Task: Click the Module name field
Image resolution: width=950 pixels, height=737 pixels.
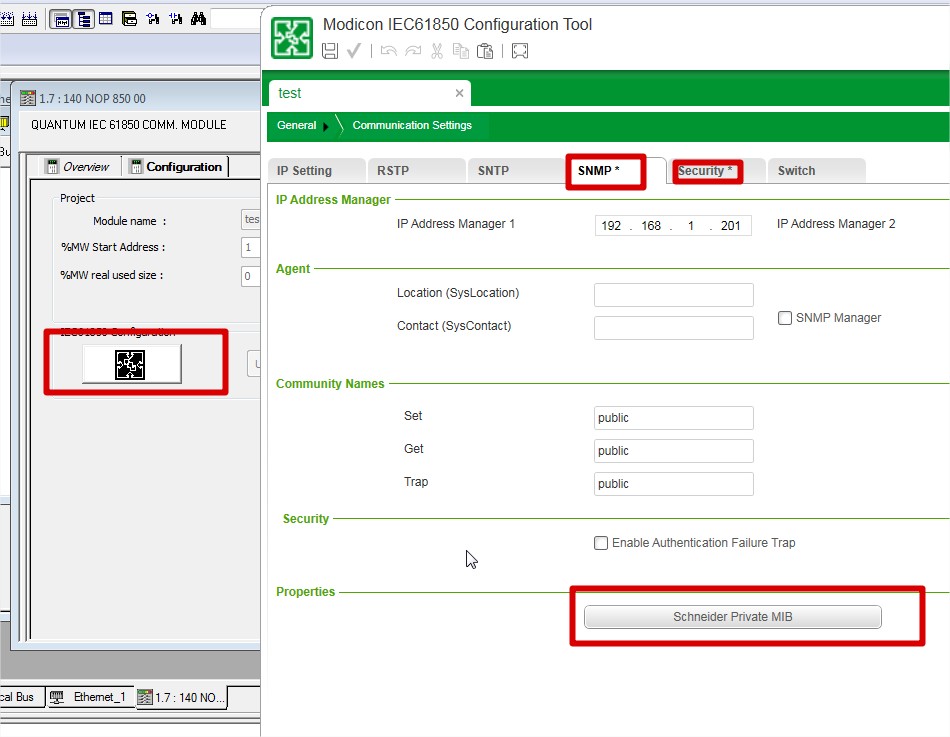Action: click(251, 219)
